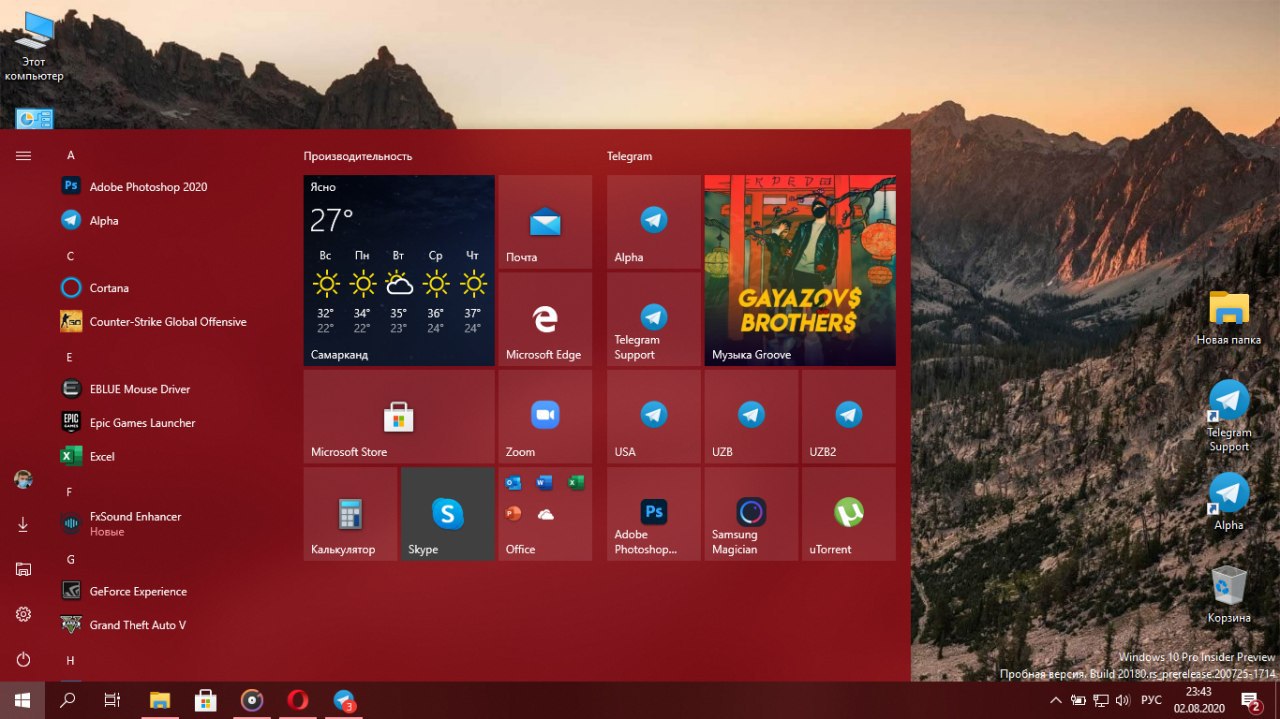Jump to letter E header in app list

pyautogui.click(x=70, y=357)
